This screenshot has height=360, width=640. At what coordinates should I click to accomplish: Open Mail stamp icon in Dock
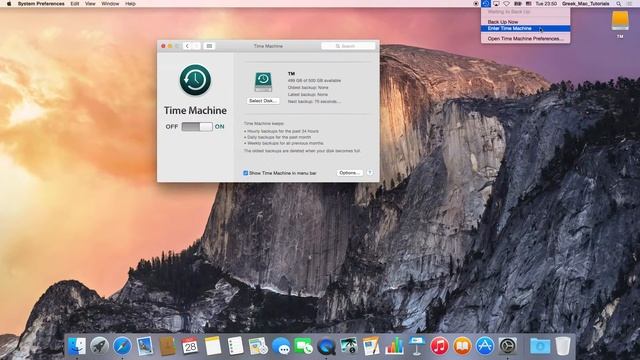[144, 346]
